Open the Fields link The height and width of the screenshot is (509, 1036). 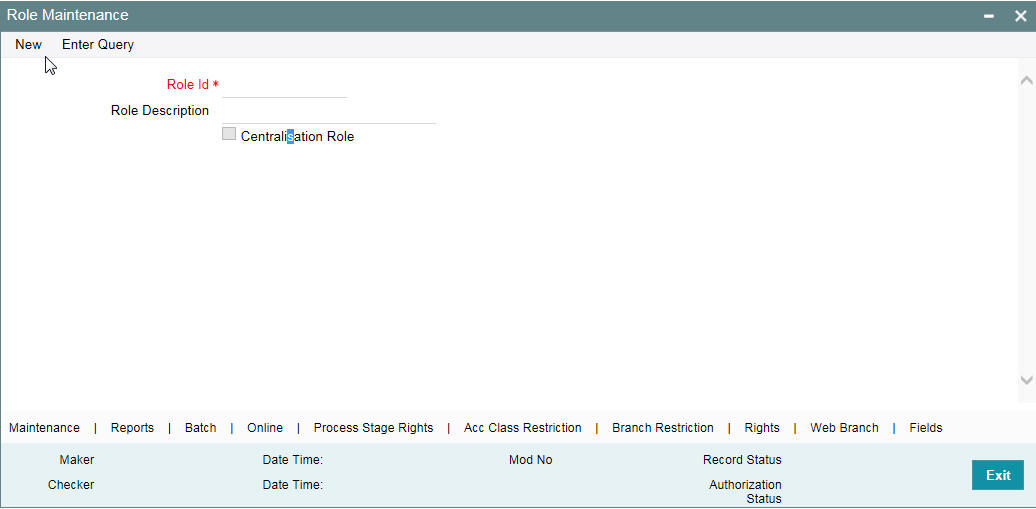point(926,428)
